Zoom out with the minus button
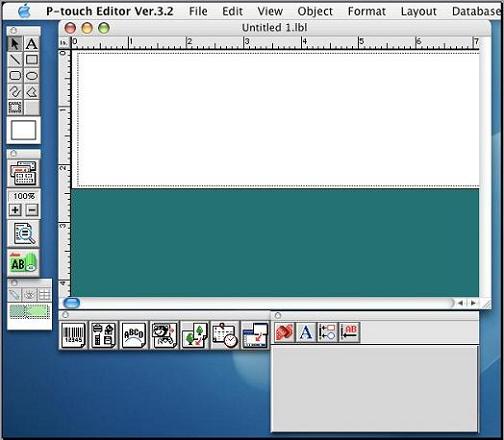504x440 pixels. 32,210
